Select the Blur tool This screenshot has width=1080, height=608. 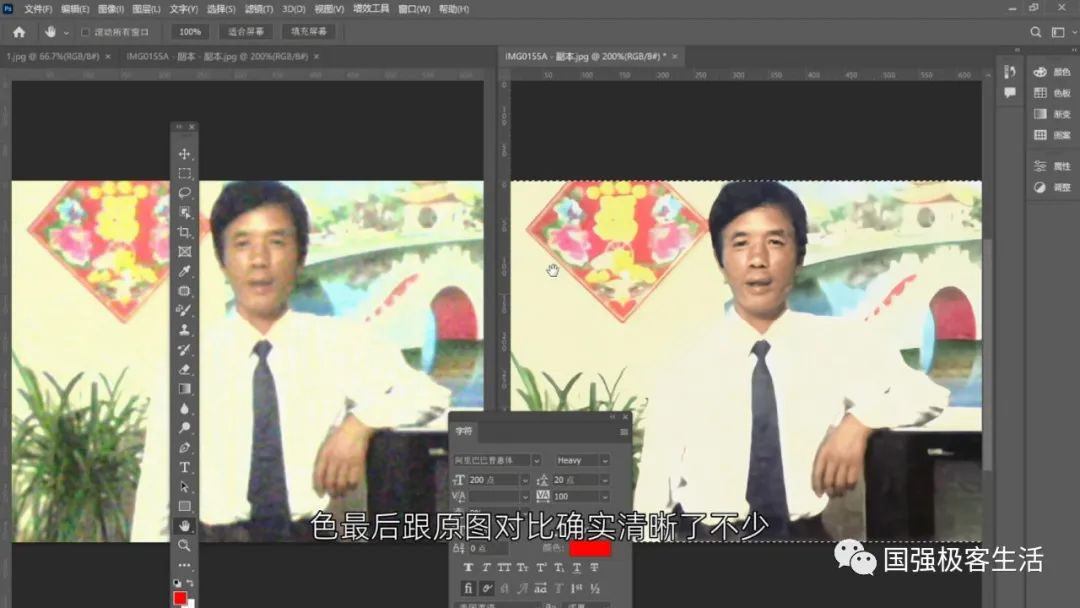(184, 408)
